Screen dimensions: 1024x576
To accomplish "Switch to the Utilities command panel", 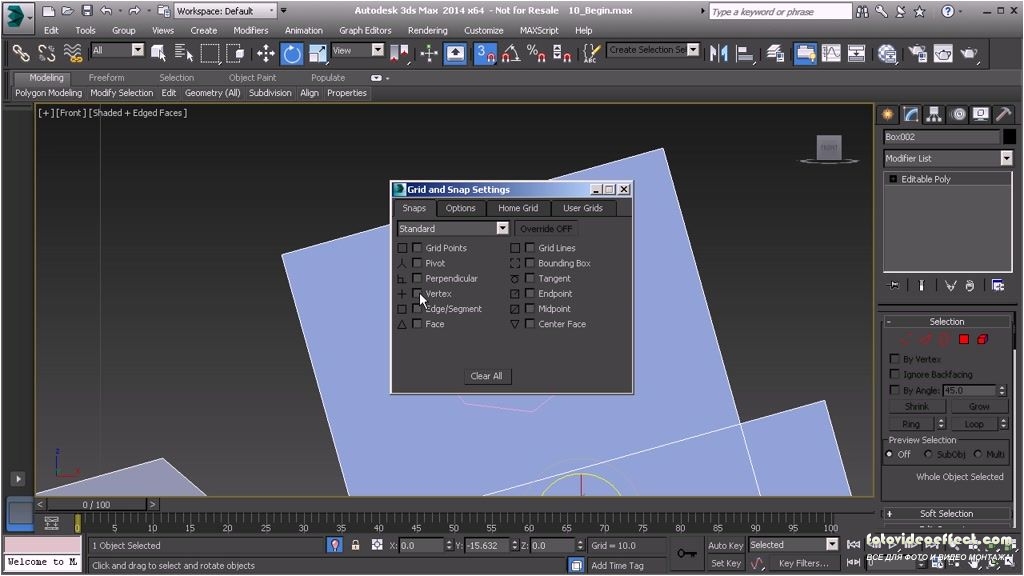I will [1004, 115].
